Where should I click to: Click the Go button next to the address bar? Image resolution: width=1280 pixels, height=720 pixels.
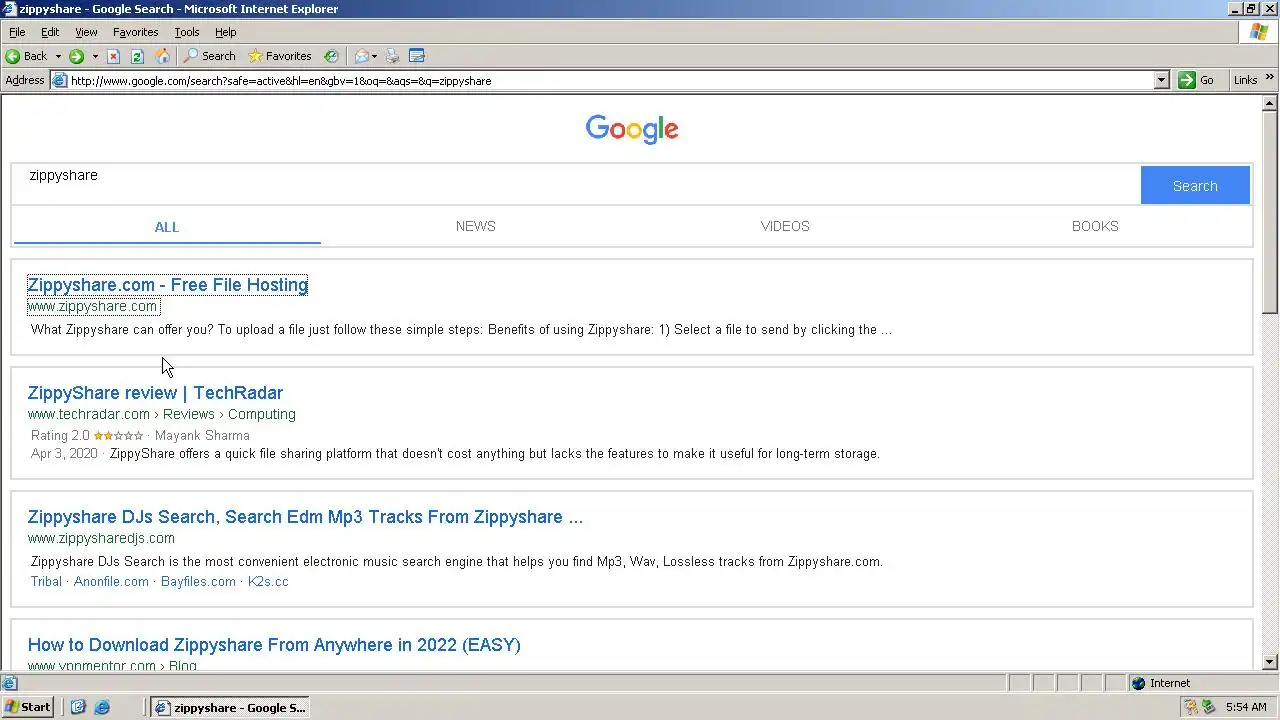(x=1197, y=80)
